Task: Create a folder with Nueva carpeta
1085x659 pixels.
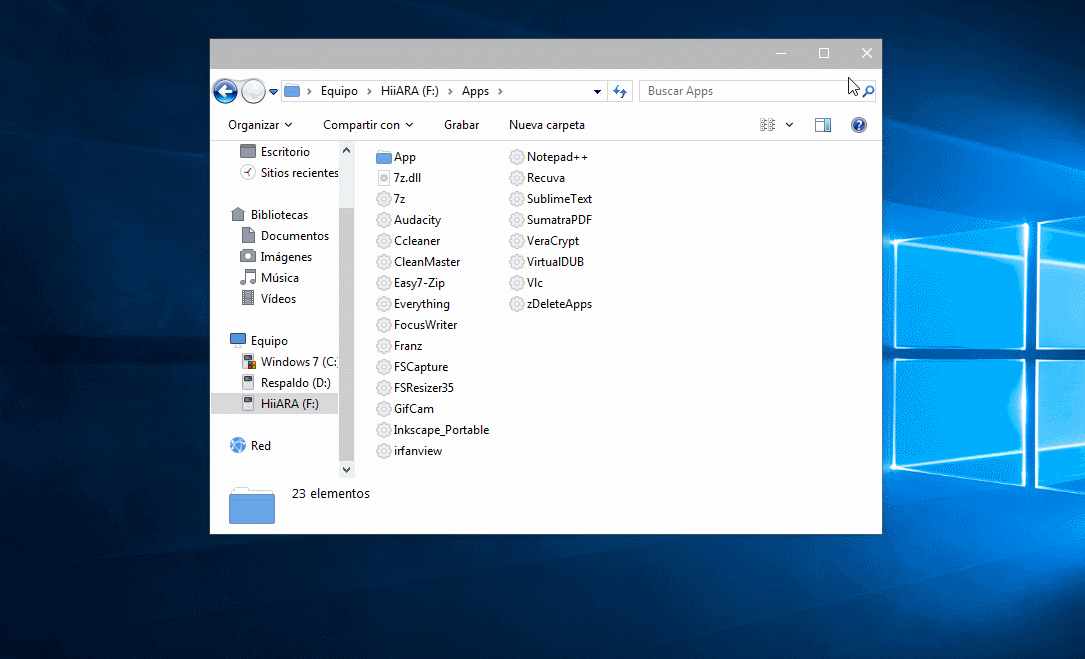Action: click(547, 125)
